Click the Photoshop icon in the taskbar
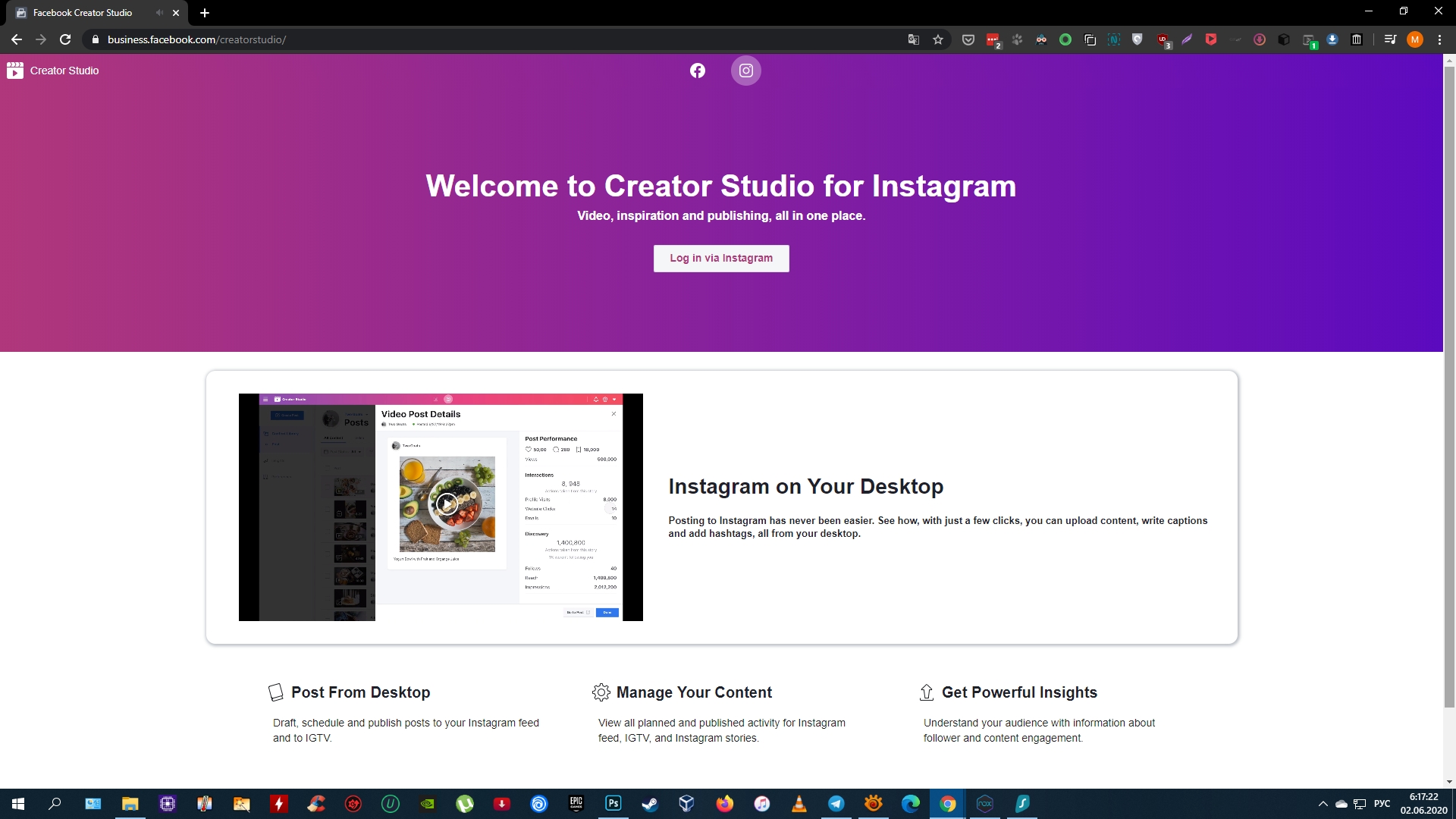The height and width of the screenshot is (819, 1456). 613,803
